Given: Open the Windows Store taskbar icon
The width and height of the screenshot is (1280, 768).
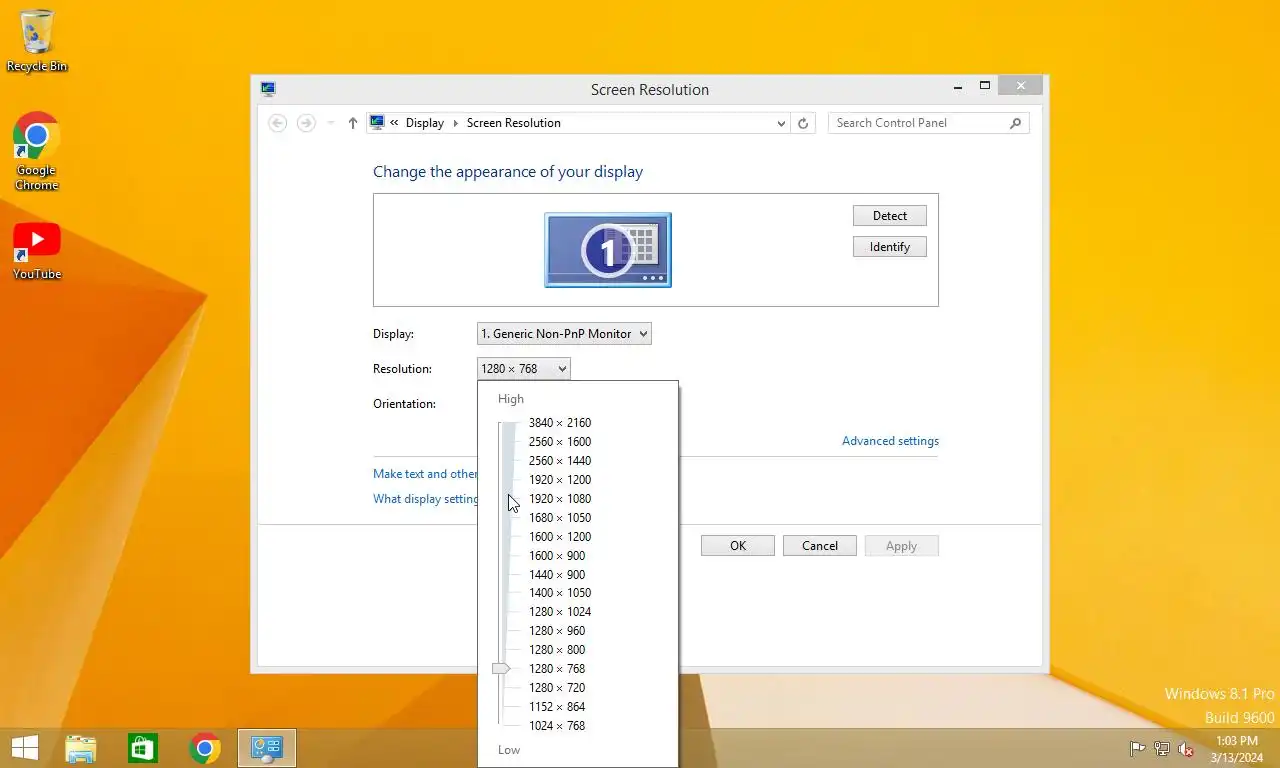Looking at the screenshot, I should pos(143,748).
